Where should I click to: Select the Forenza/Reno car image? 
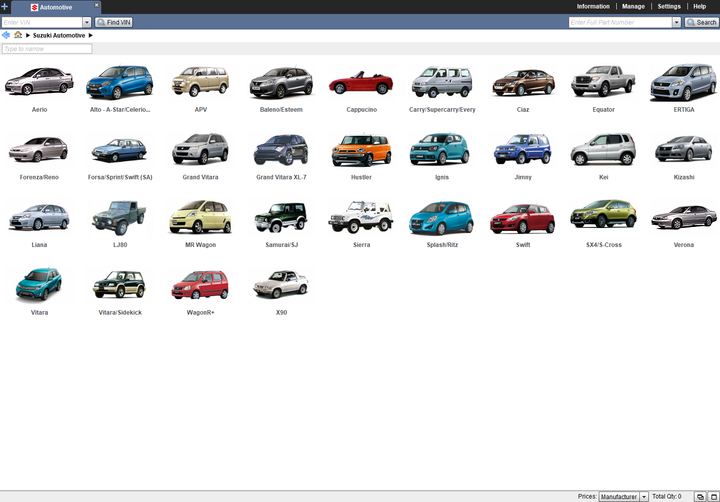(39, 149)
